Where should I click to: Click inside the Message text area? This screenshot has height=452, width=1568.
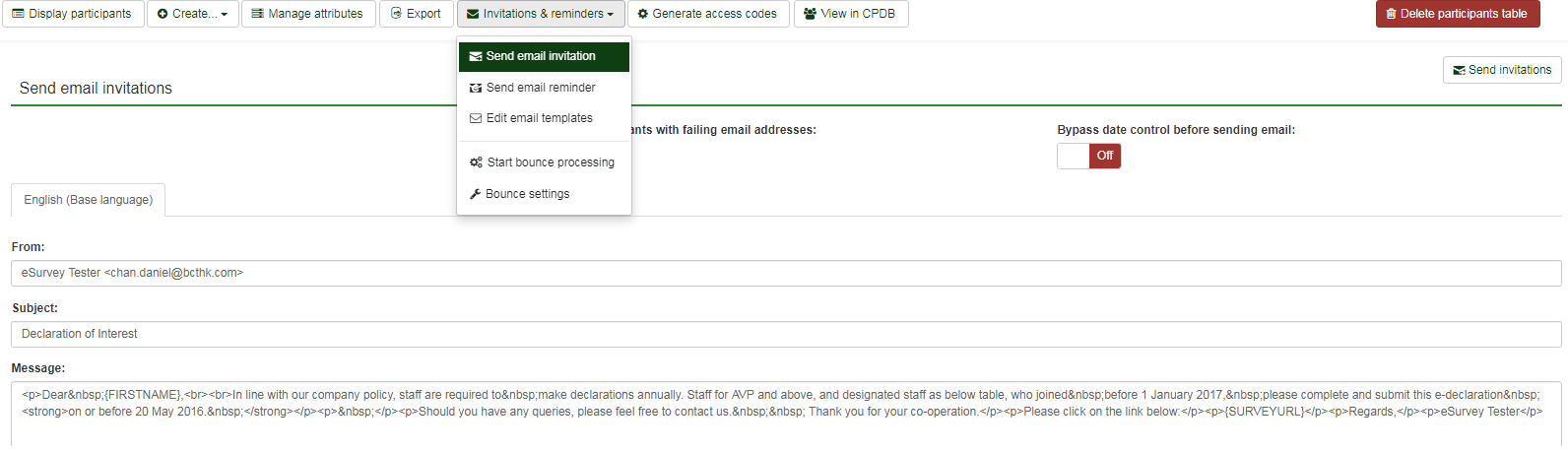pyautogui.click(x=786, y=414)
